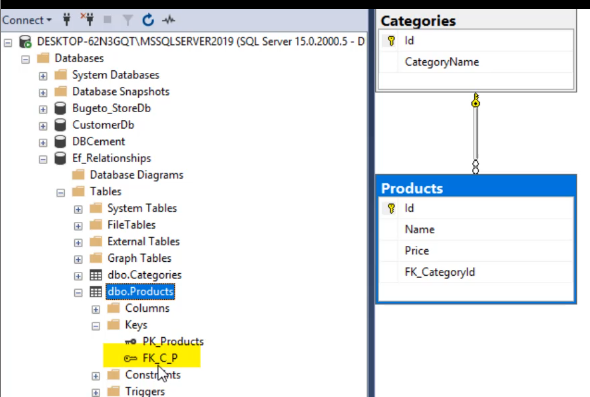Viewport: 590px width, 397px height.
Task: Select the Database Diagrams folder
Action: (x=136, y=175)
